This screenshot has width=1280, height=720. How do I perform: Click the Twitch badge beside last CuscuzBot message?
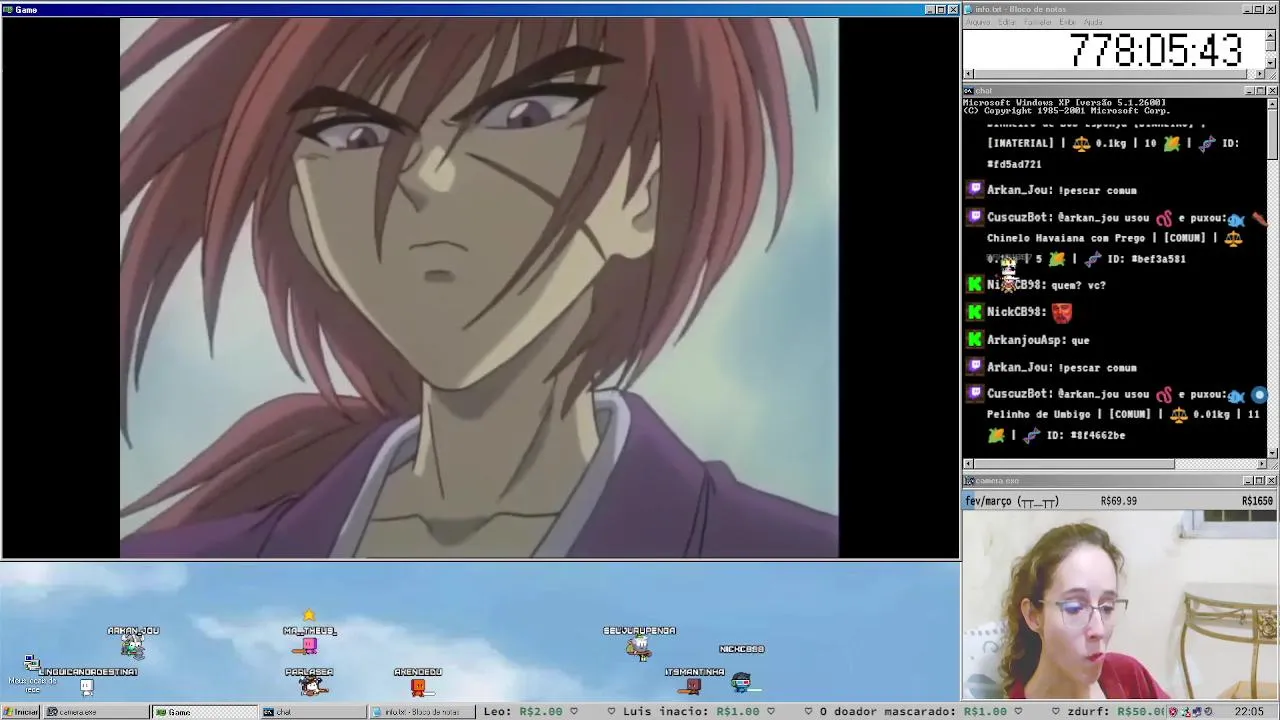coord(975,394)
